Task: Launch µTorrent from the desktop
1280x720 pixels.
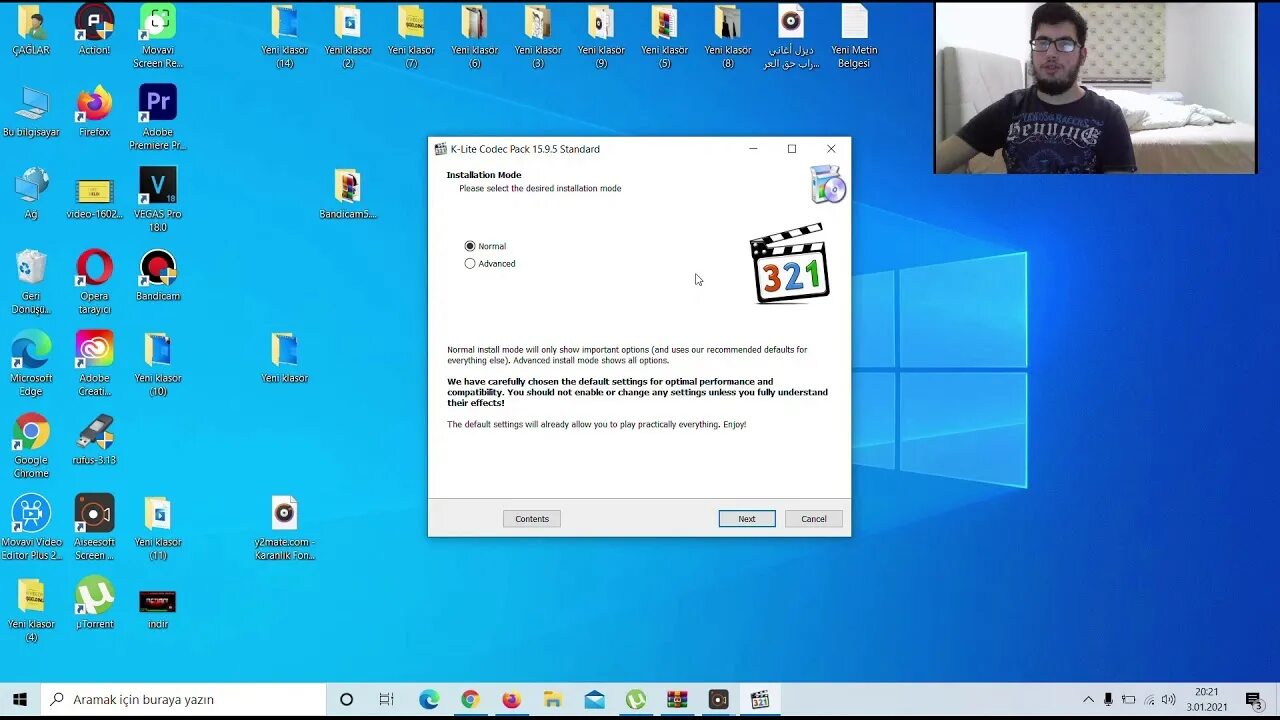Action: tap(94, 604)
